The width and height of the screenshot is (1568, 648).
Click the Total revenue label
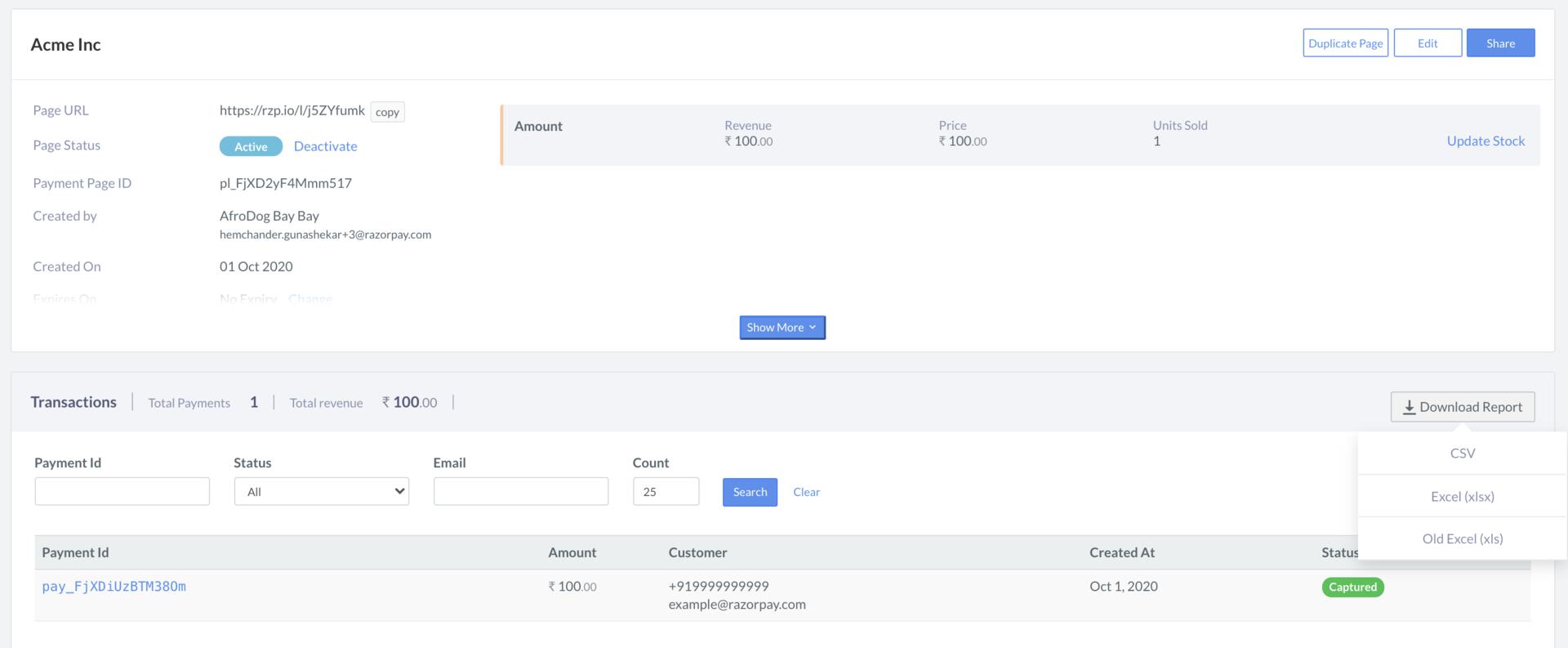[326, 403]
